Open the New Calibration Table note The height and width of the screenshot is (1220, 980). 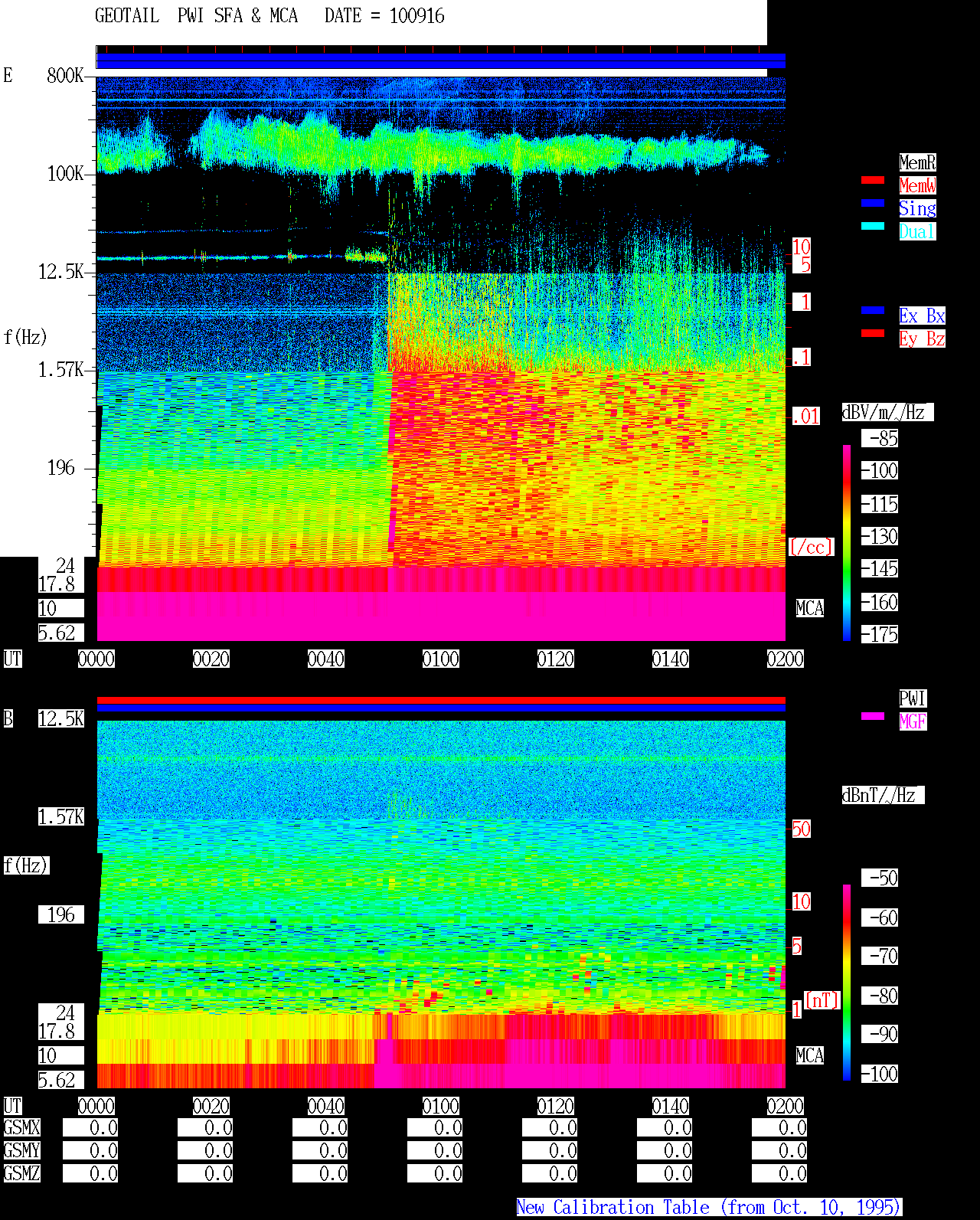[x=709, y=1207]
